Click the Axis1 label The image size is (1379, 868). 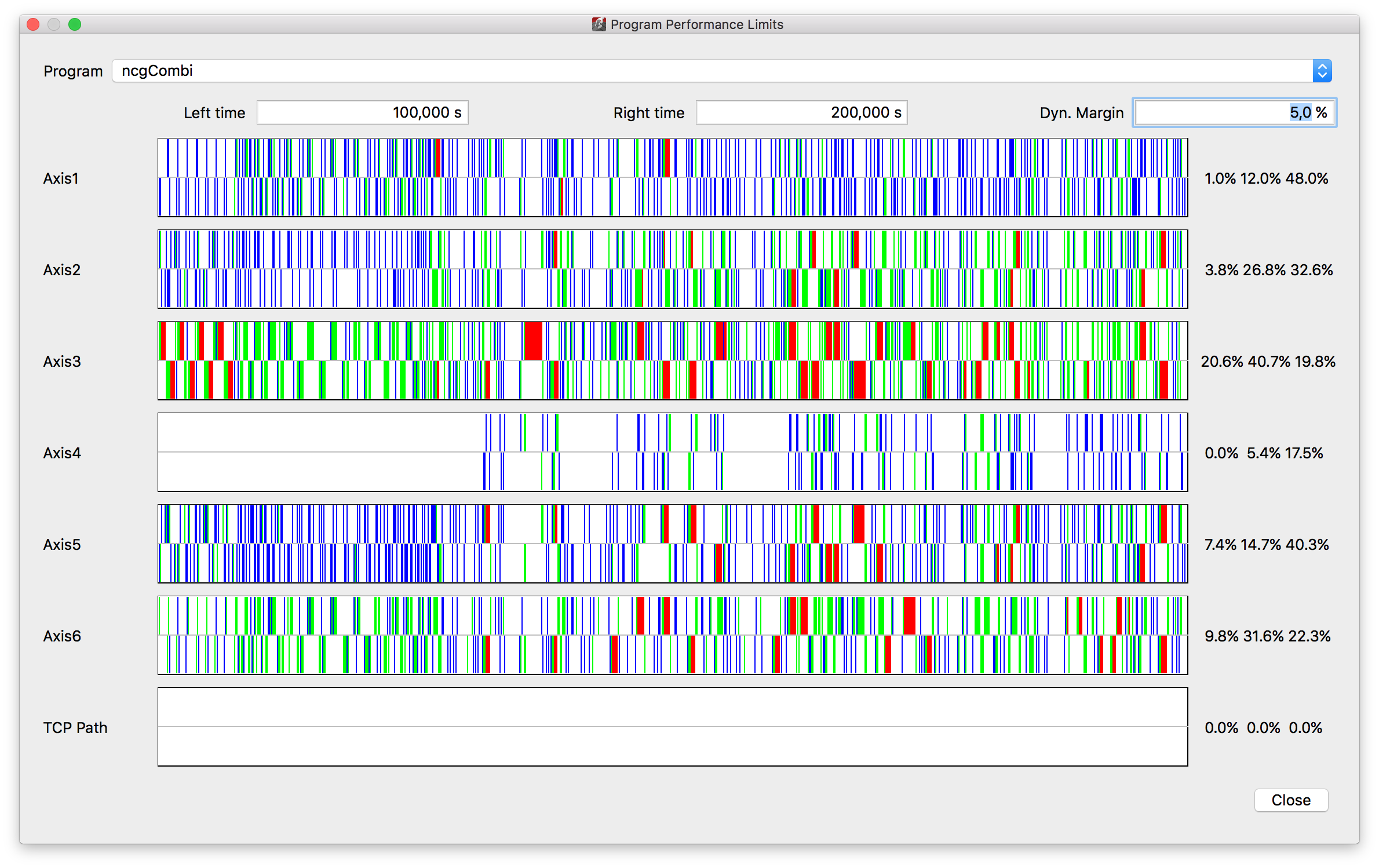(61, 178)
